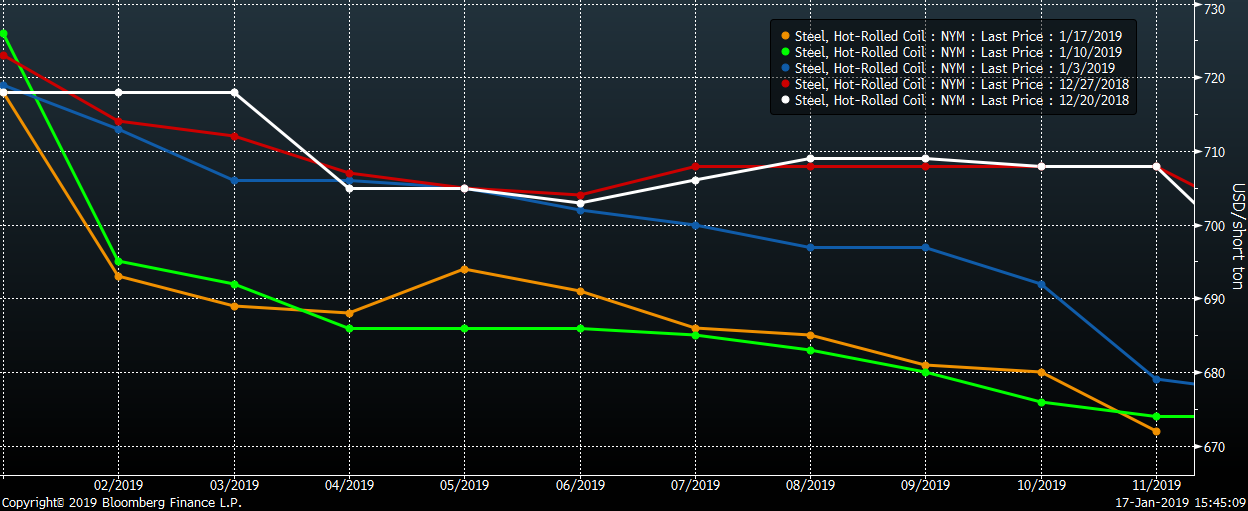
Task: Click the orange final data point at 11/2019
Action: click(x=1156, y=432)
